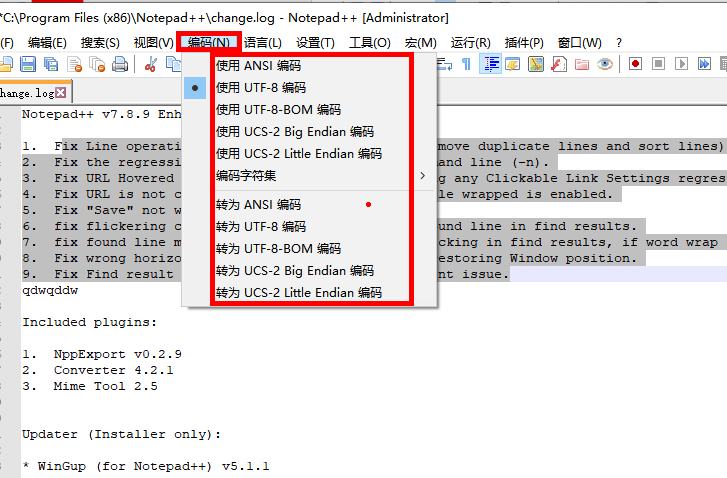
Task: Toggle the file Monitoring eye icon
Action: point(605,64)
